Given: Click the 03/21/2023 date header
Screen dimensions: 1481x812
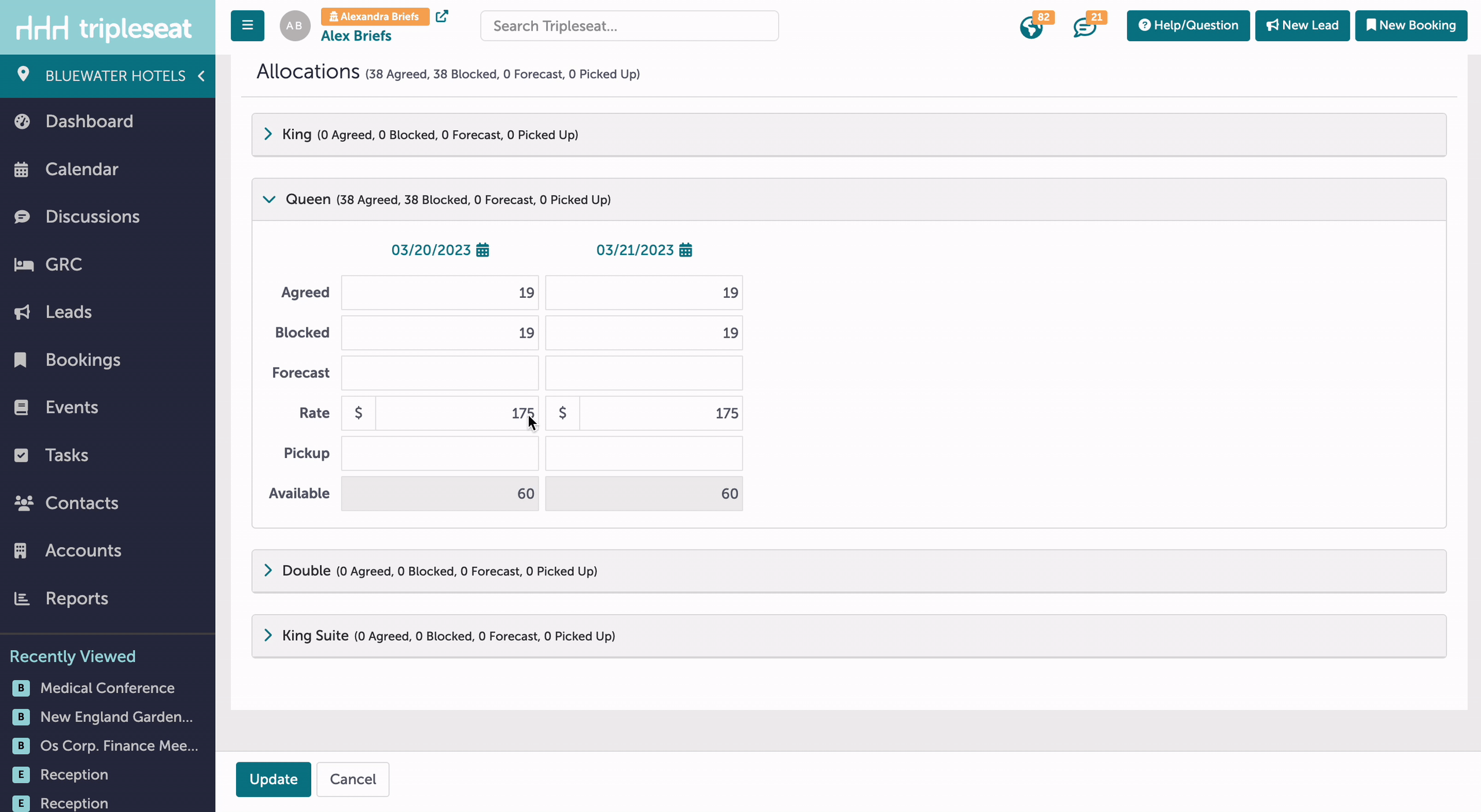Looking at the screenshot, I should (635, 250).
